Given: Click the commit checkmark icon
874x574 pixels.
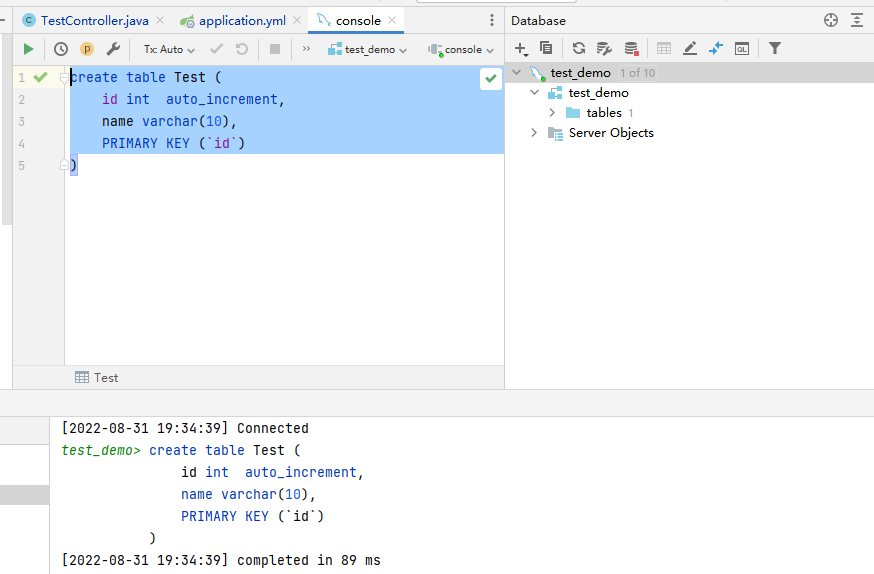Looking at the screenshot, I should coord(216,49).
